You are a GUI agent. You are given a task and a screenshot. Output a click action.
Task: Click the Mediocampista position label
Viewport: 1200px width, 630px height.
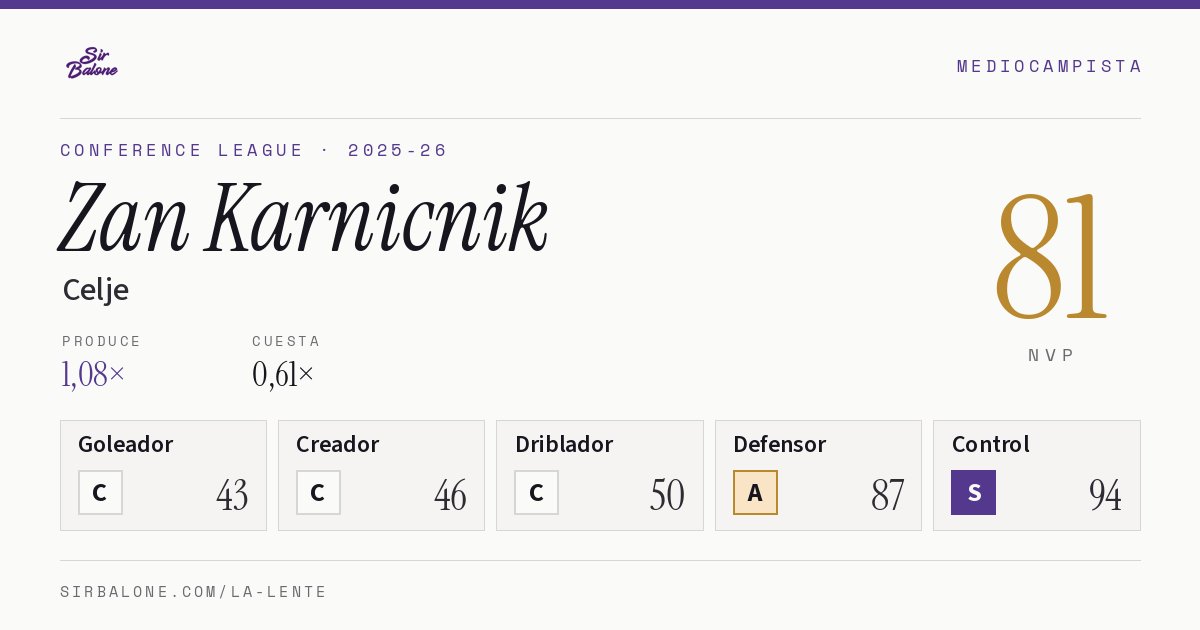pyautogui.click(x=1049, y=66)
